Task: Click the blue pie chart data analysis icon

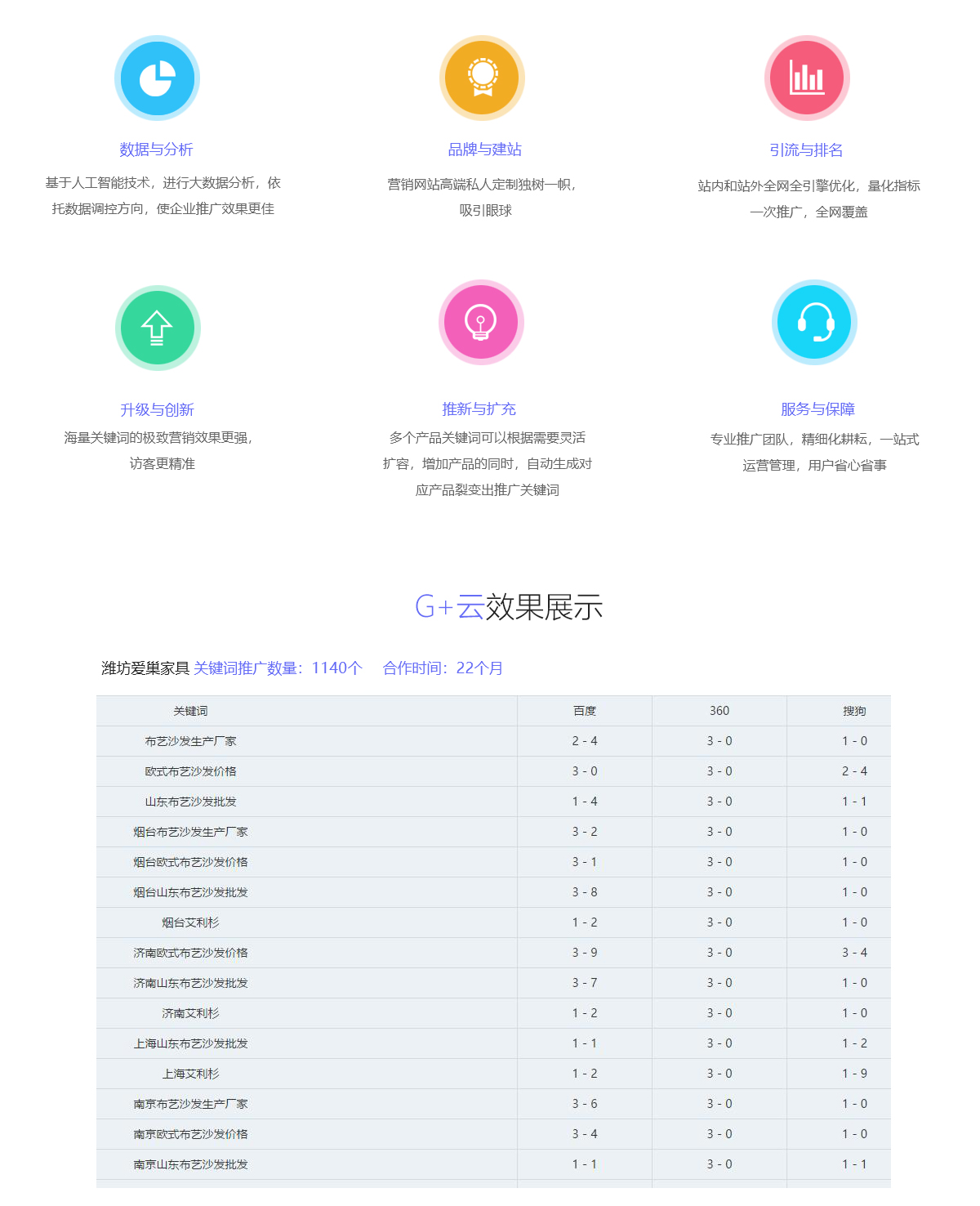Action: click(157, 78)
